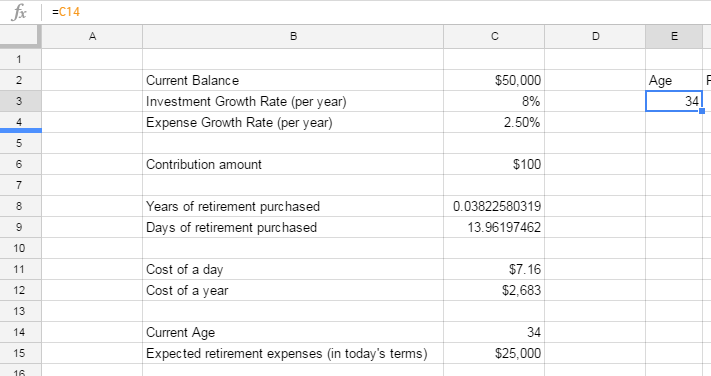Select the Days of retirement purchased label

(231, 227)
